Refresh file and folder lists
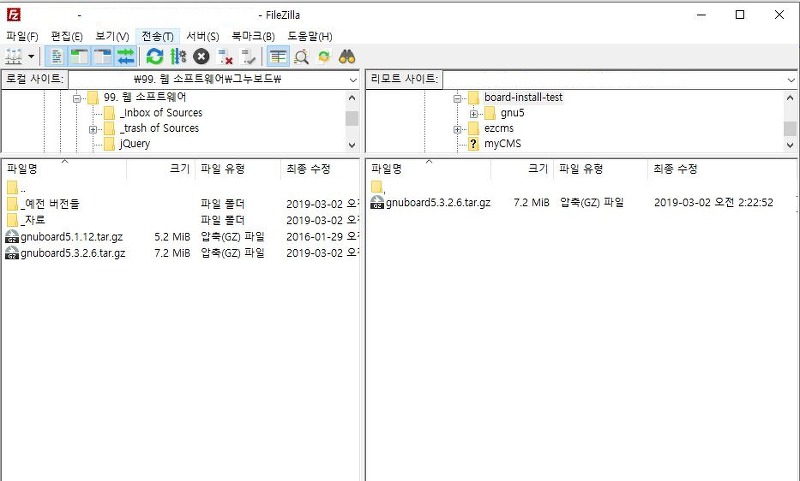This screenshot has height=481, width=800. [x=155, y=57]
